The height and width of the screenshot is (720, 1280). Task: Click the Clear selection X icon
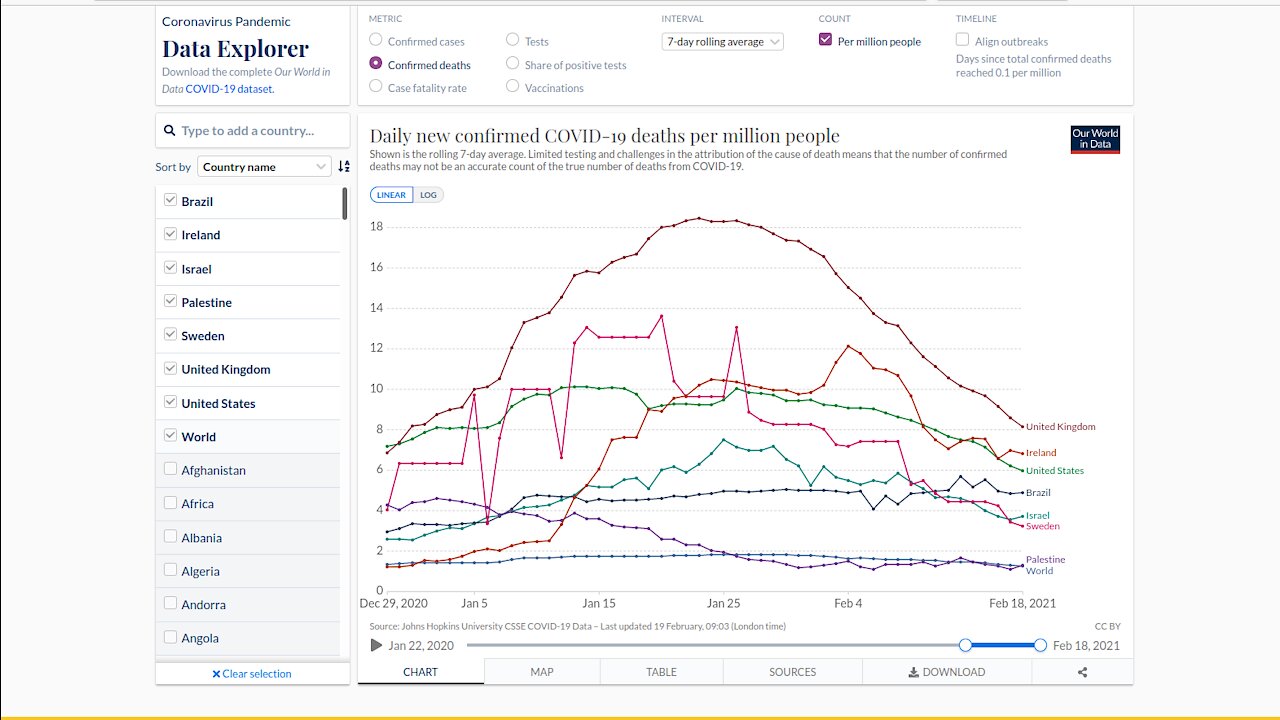(216, 674)
